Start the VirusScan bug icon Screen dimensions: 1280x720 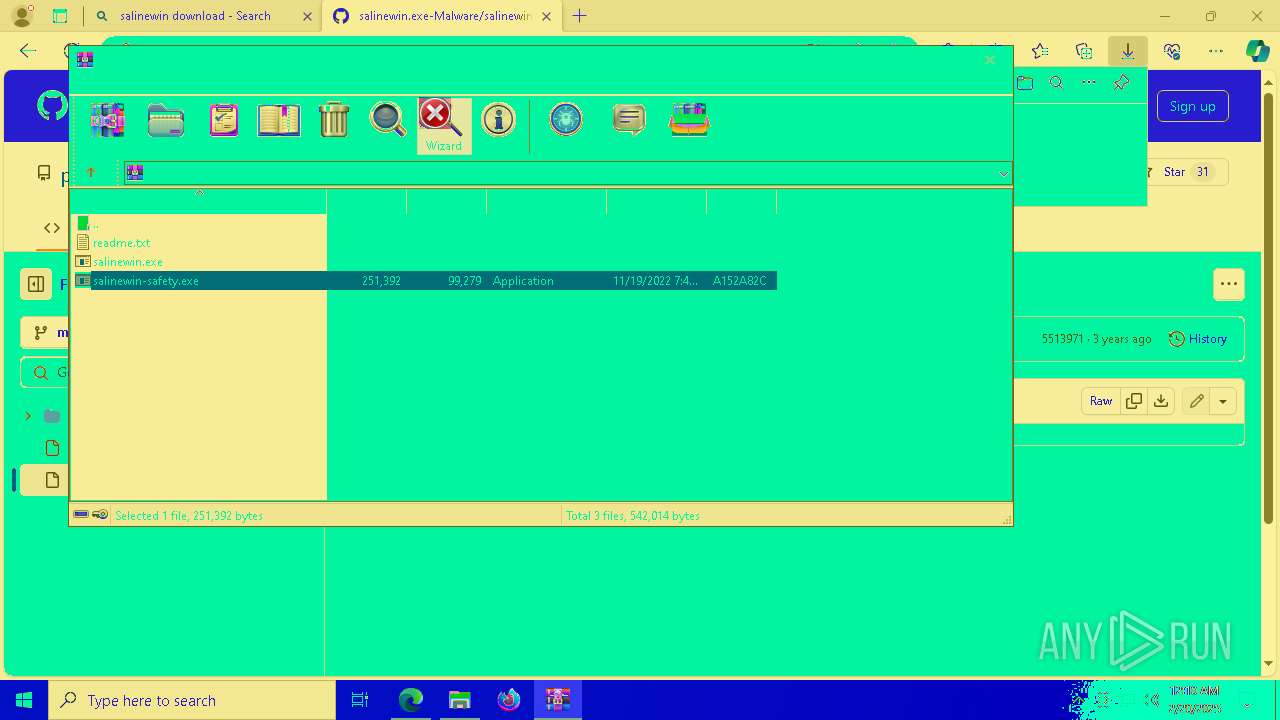point(566,119)
